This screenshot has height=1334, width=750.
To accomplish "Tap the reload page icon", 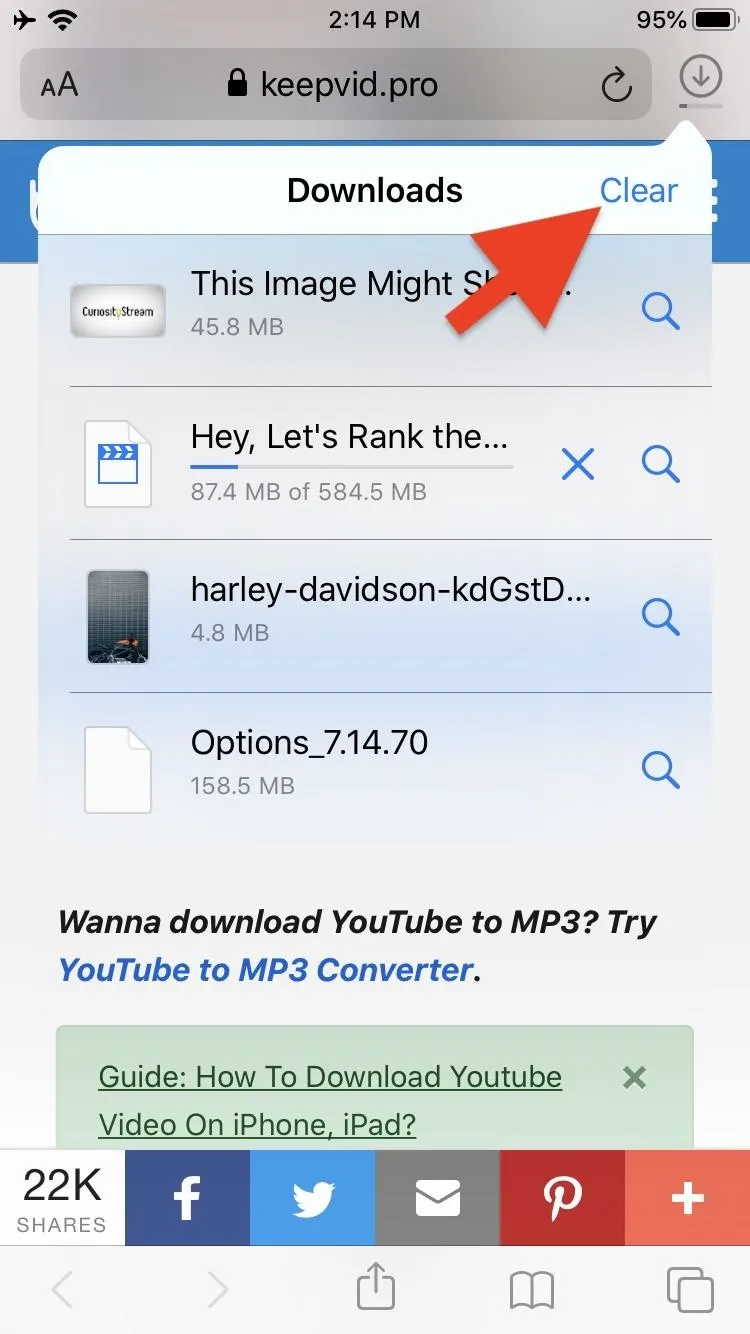I will pos(616,85).
